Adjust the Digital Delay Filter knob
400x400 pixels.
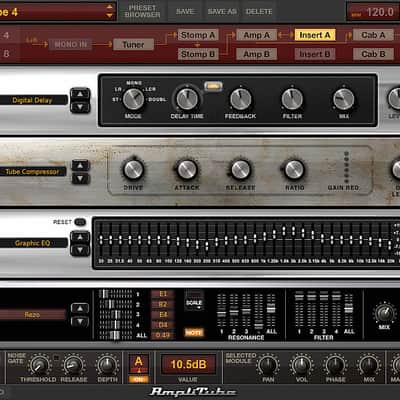point(292,99)
